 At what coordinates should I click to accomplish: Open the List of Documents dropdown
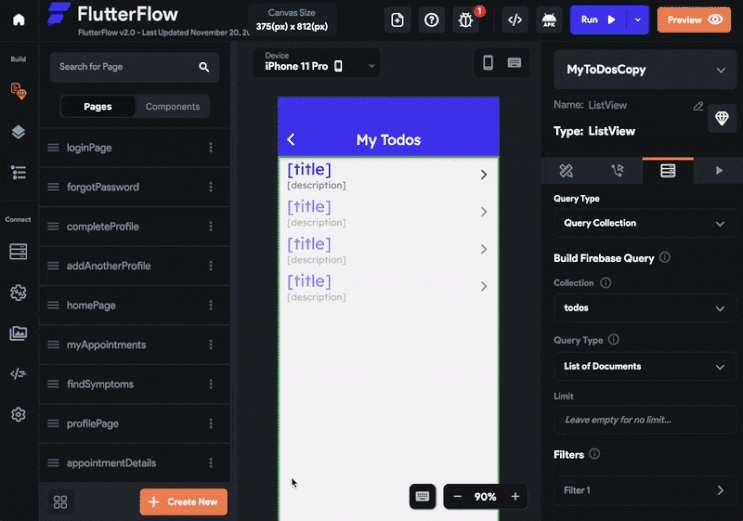(645, 366)
